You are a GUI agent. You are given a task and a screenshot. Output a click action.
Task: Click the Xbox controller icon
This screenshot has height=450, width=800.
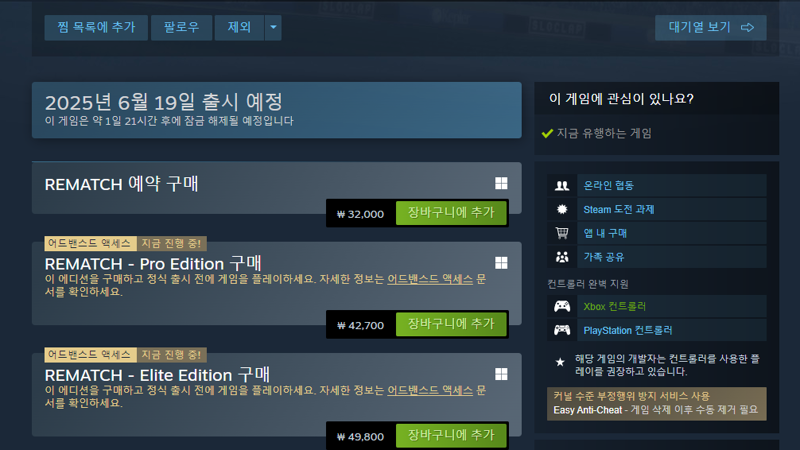562,306
